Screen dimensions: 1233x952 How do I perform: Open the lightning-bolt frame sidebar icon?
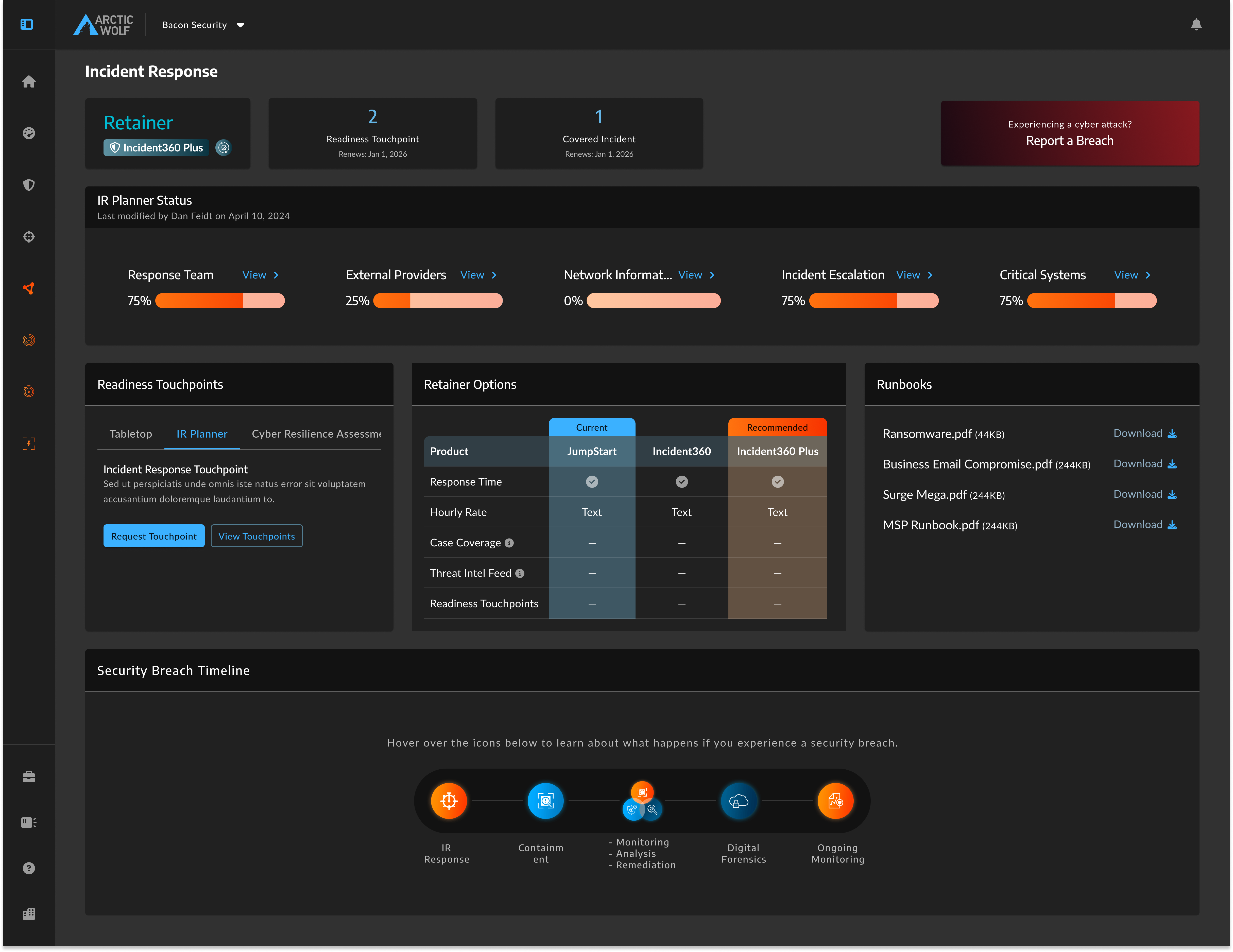point(29,444)
